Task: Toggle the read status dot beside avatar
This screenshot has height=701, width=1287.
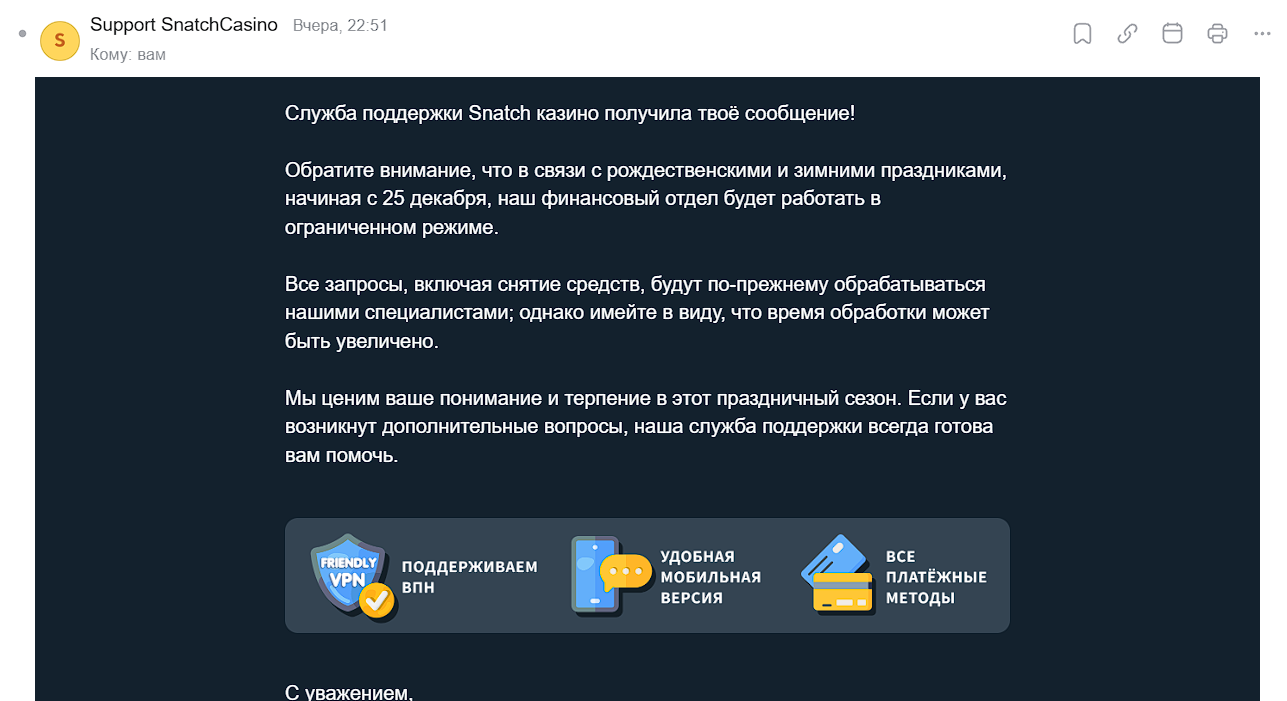Action: click(22, 34)
